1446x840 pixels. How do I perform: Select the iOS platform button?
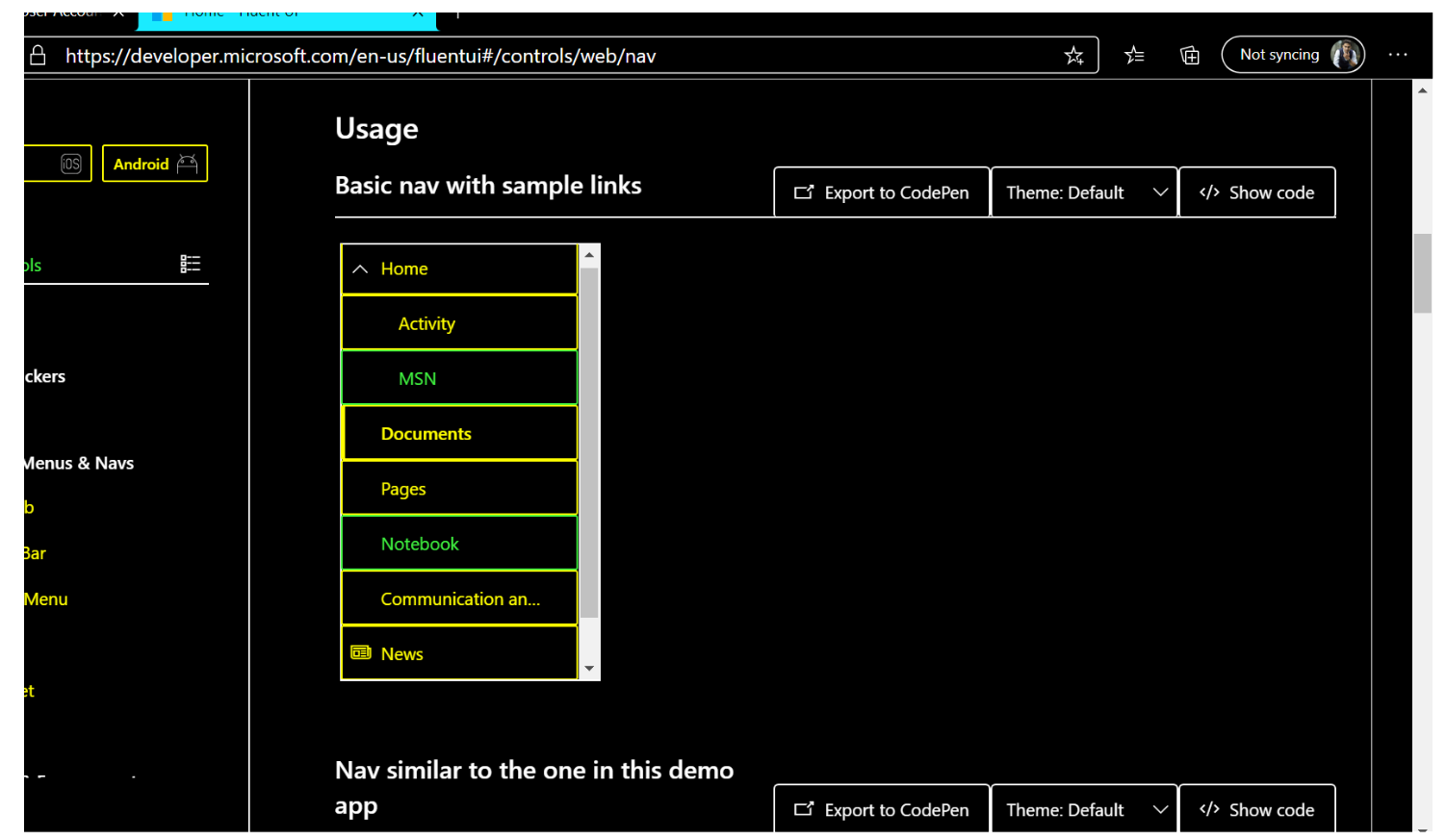pos(58,164)
